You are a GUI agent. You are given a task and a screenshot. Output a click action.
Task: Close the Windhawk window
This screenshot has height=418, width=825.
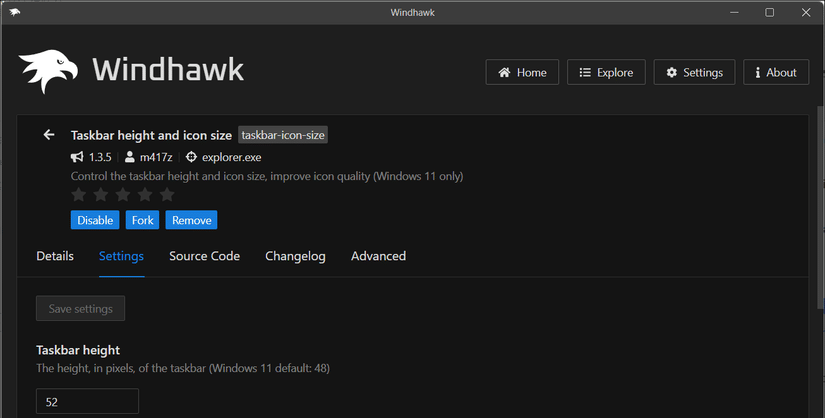(x=806, y=12)
